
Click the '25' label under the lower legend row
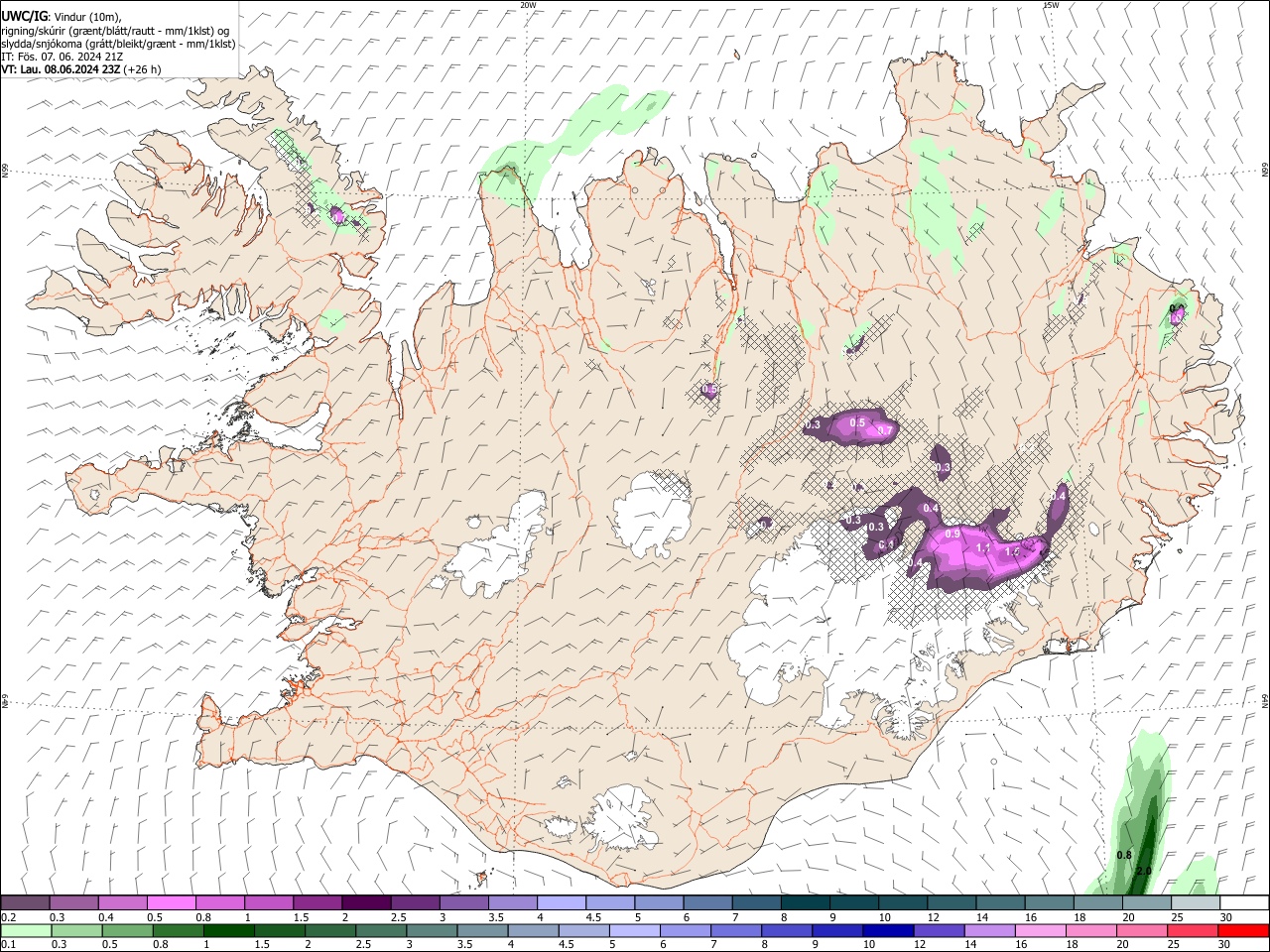tap(1173, 945)
